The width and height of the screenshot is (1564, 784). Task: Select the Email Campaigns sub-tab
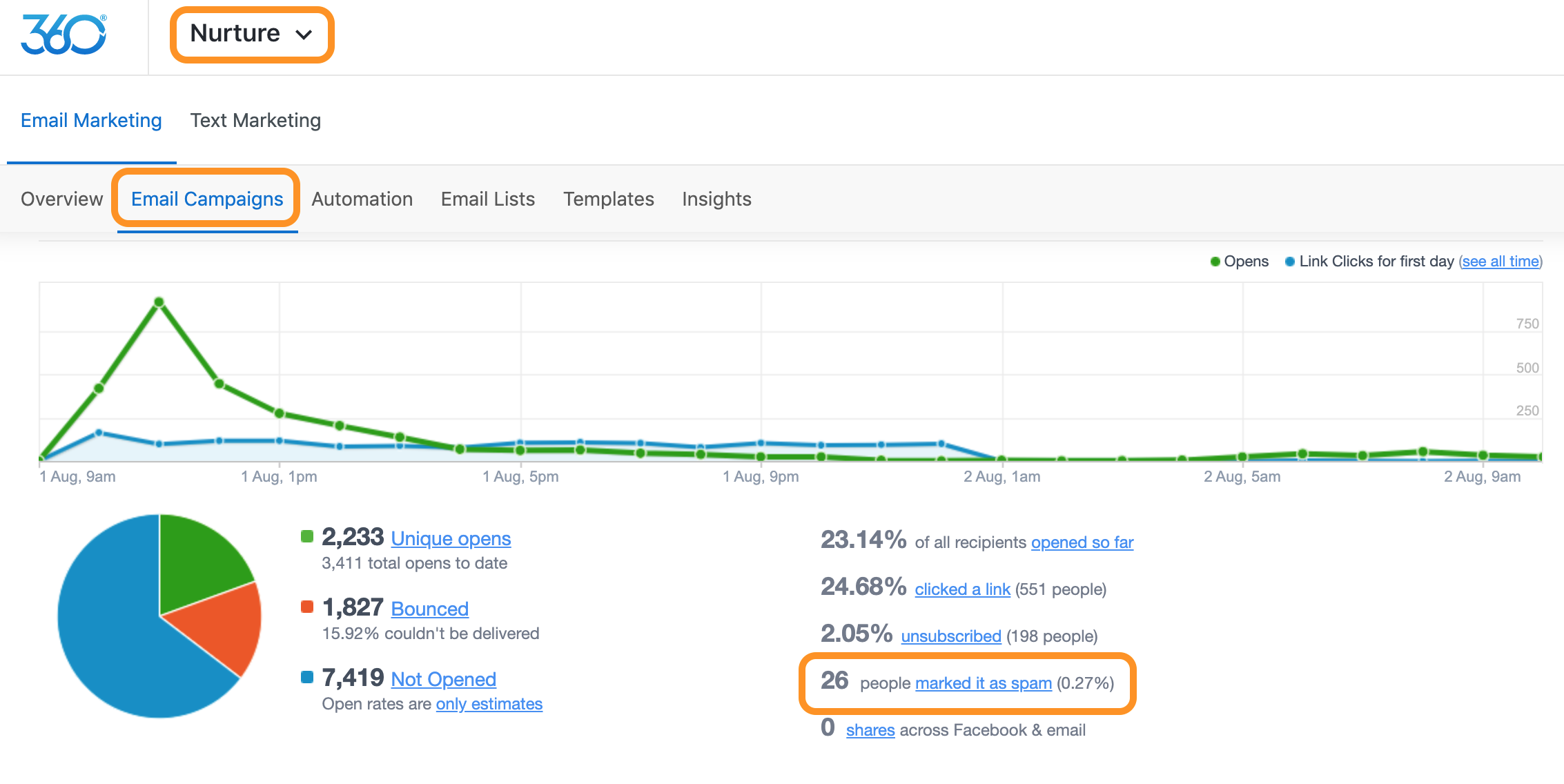pos(207,199)
